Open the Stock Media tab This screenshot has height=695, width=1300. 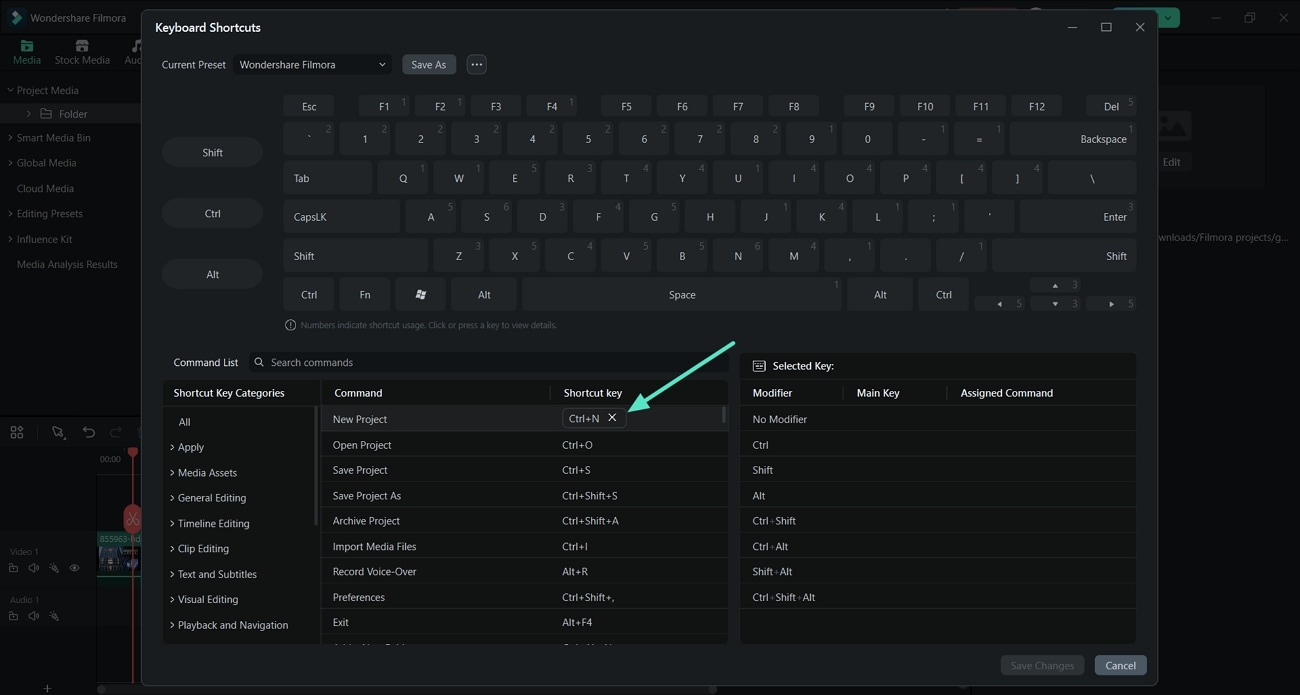(x=82, y=52)
